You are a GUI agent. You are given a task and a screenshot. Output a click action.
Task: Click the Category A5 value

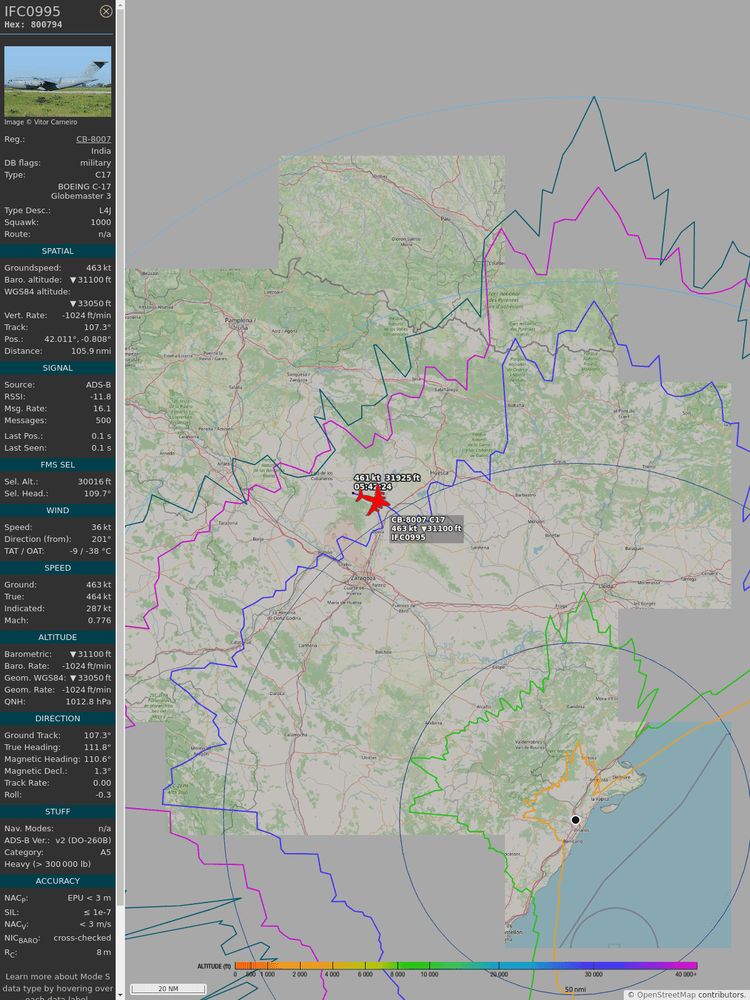pyautogui.click(x=105, y=852)
